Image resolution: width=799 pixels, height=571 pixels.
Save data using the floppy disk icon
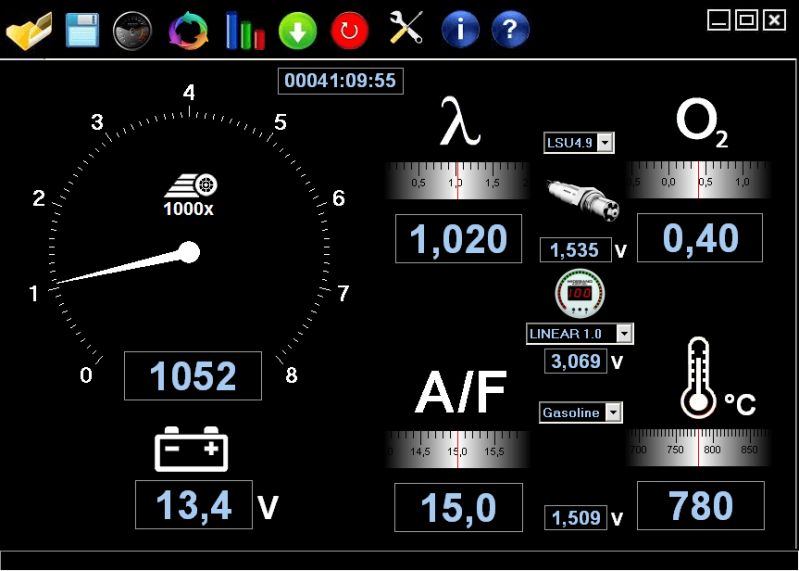click(82, 31)
